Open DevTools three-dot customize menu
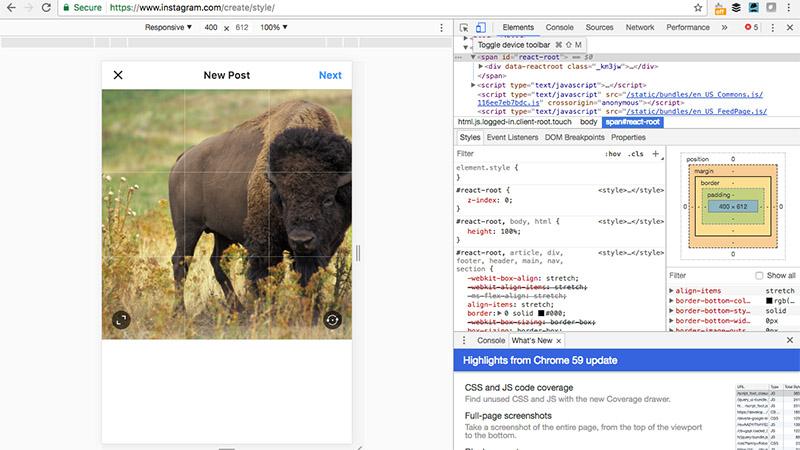 (772, 28)
